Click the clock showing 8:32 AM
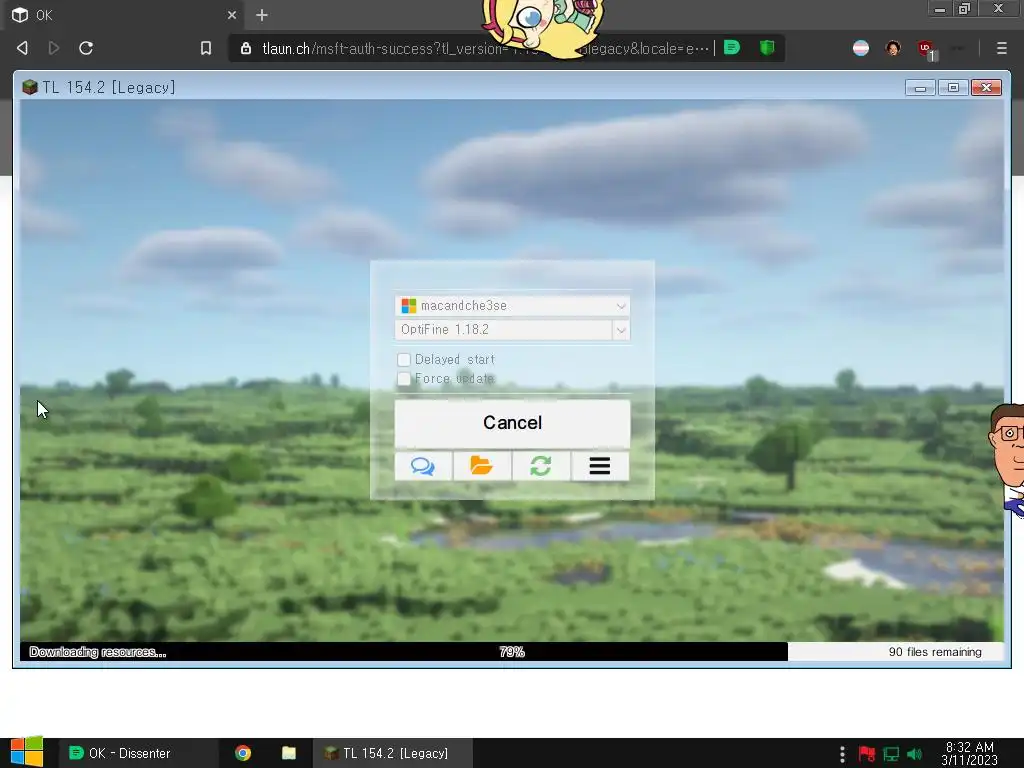Viewport: 1024px width, 768px height. (x=970, y=754)
